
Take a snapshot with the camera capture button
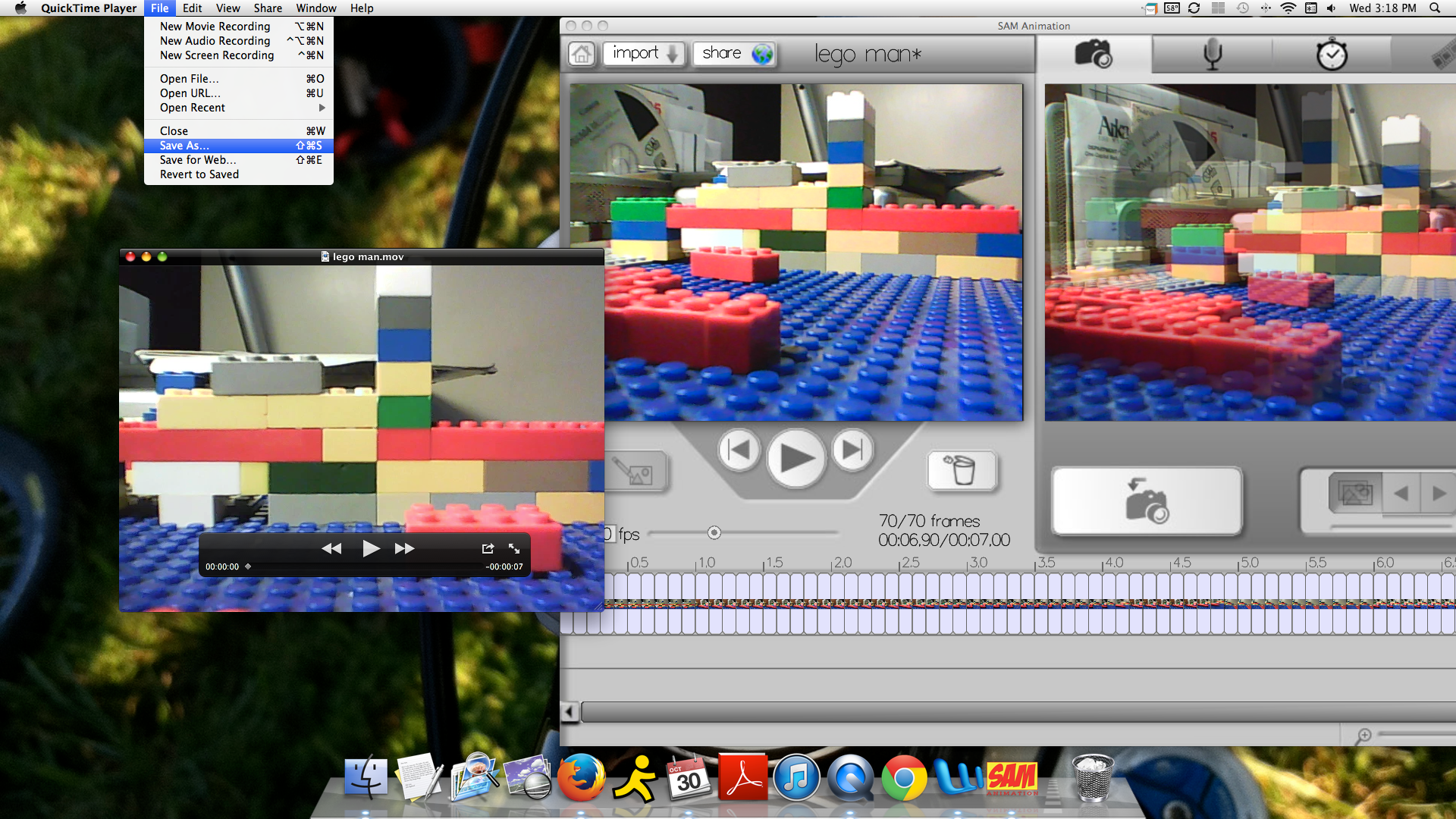1146,500
